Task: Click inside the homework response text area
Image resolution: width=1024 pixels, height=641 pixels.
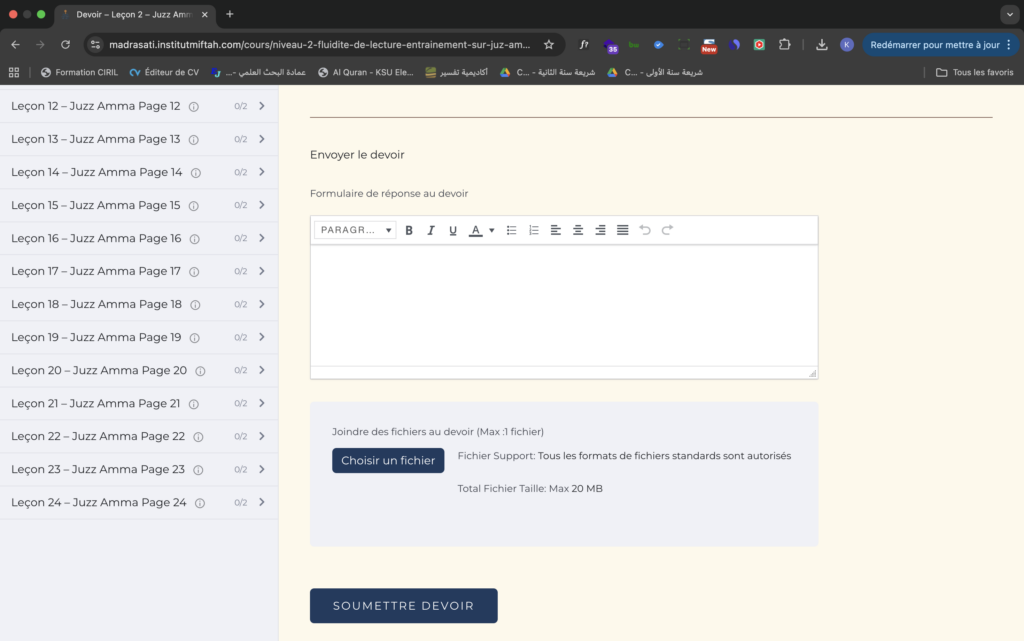Action: (563, 305)
